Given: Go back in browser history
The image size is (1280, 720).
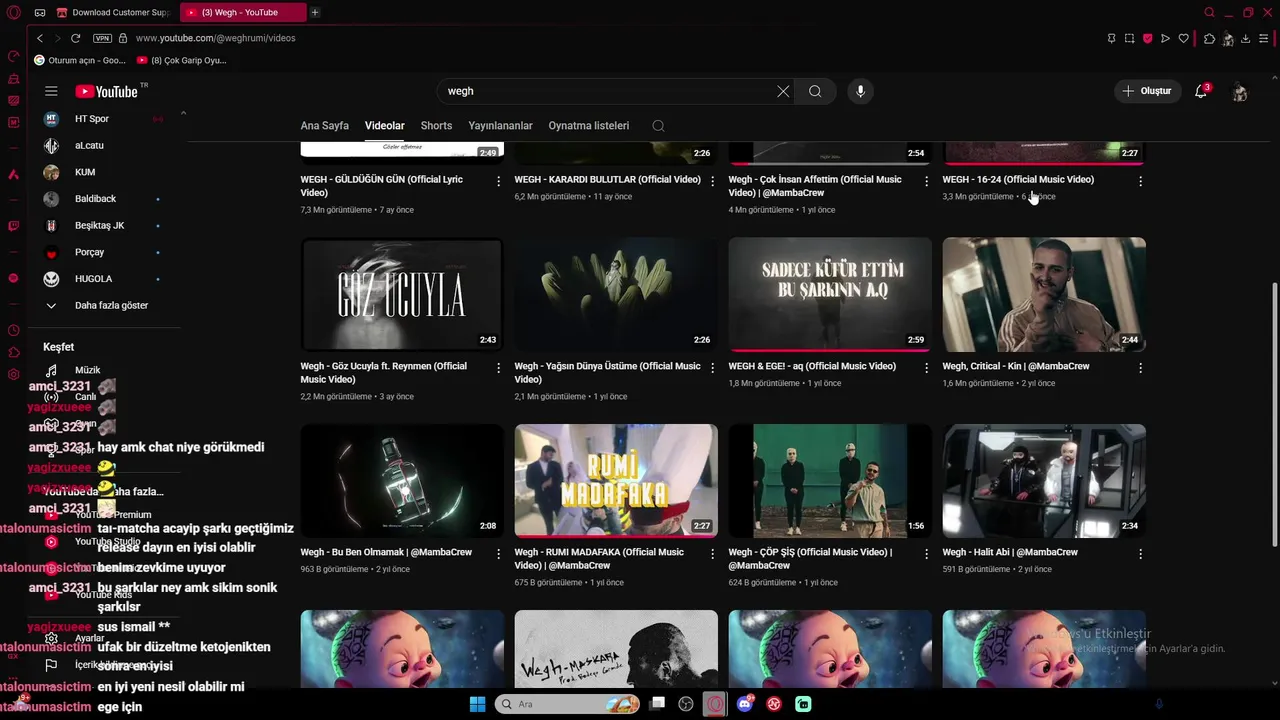Looking at the screenshot, I should 40,38.
